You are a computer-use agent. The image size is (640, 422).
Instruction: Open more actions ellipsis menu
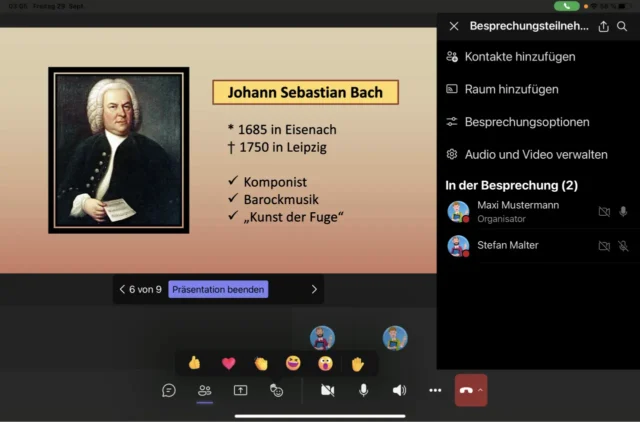point(435,391)
